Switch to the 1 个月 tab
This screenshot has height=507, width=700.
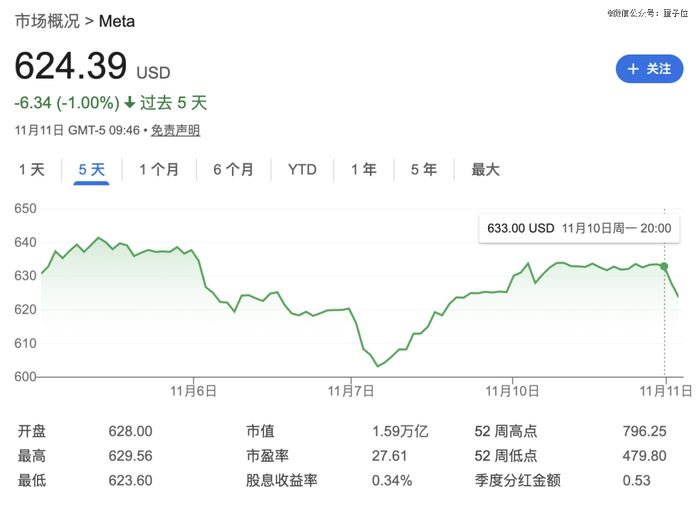(159, 170)
